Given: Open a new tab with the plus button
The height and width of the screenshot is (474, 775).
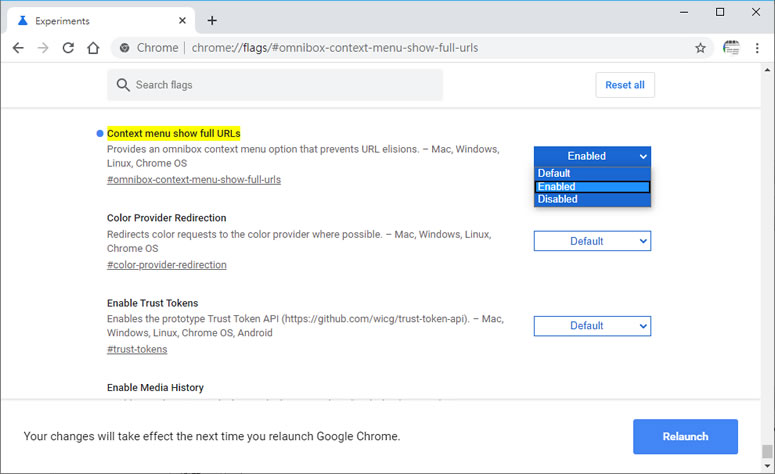Looking at the screenshot, I should tap(212, 21).
